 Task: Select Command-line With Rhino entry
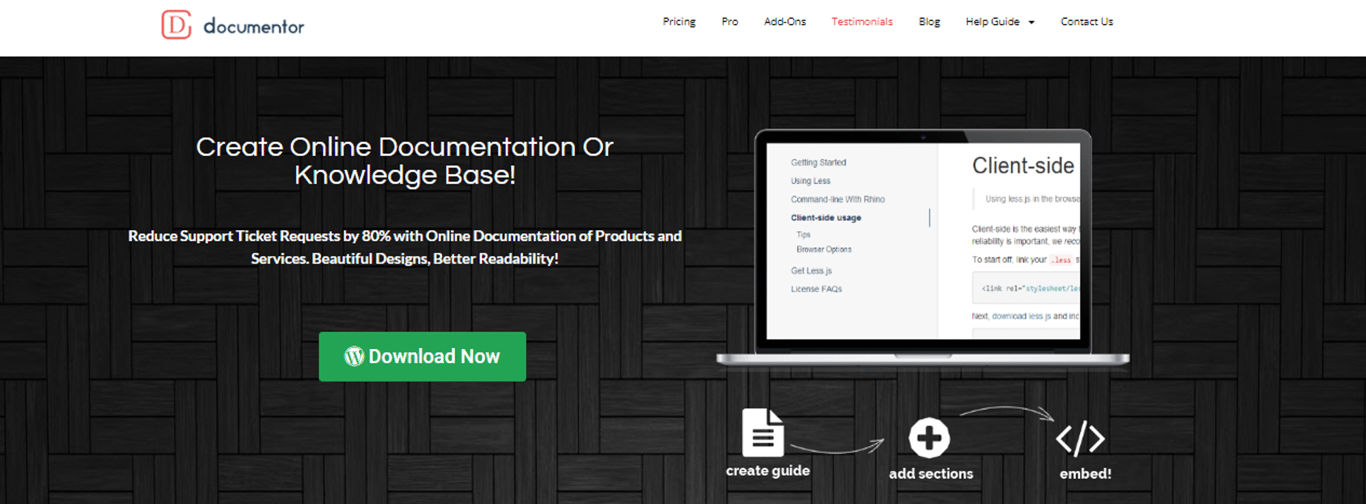(838, 199)
